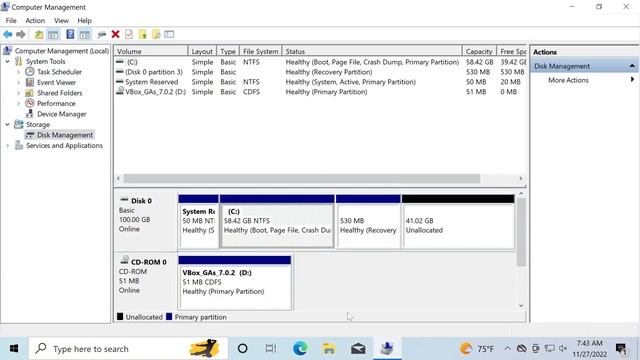
Task: Open the Help menu
Action: pos(84,20)
